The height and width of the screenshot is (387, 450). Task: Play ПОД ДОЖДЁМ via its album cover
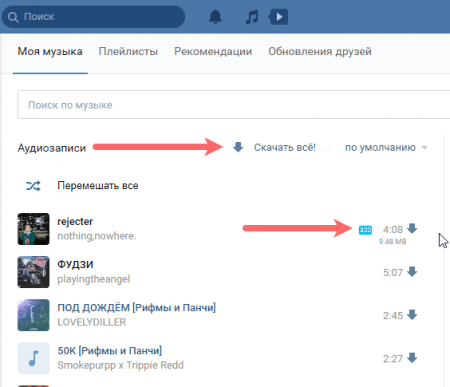33,315
